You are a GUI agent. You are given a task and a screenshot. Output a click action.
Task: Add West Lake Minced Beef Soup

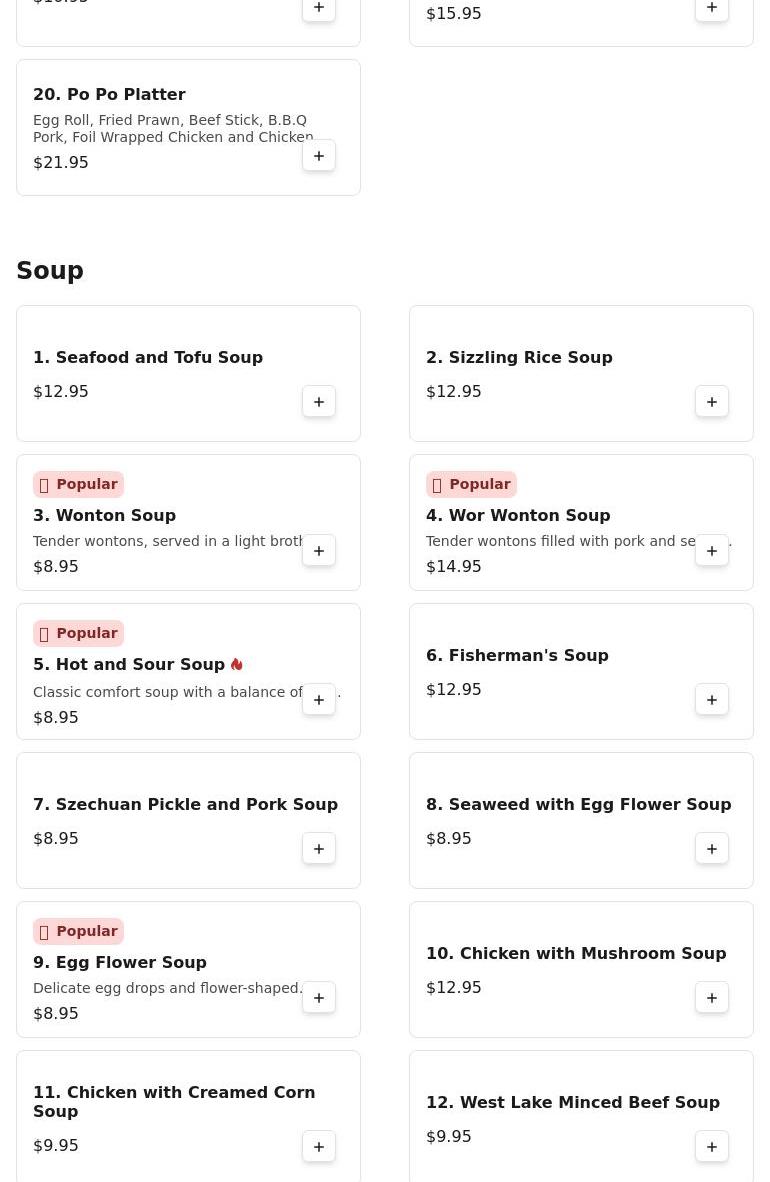(712, 1147)
